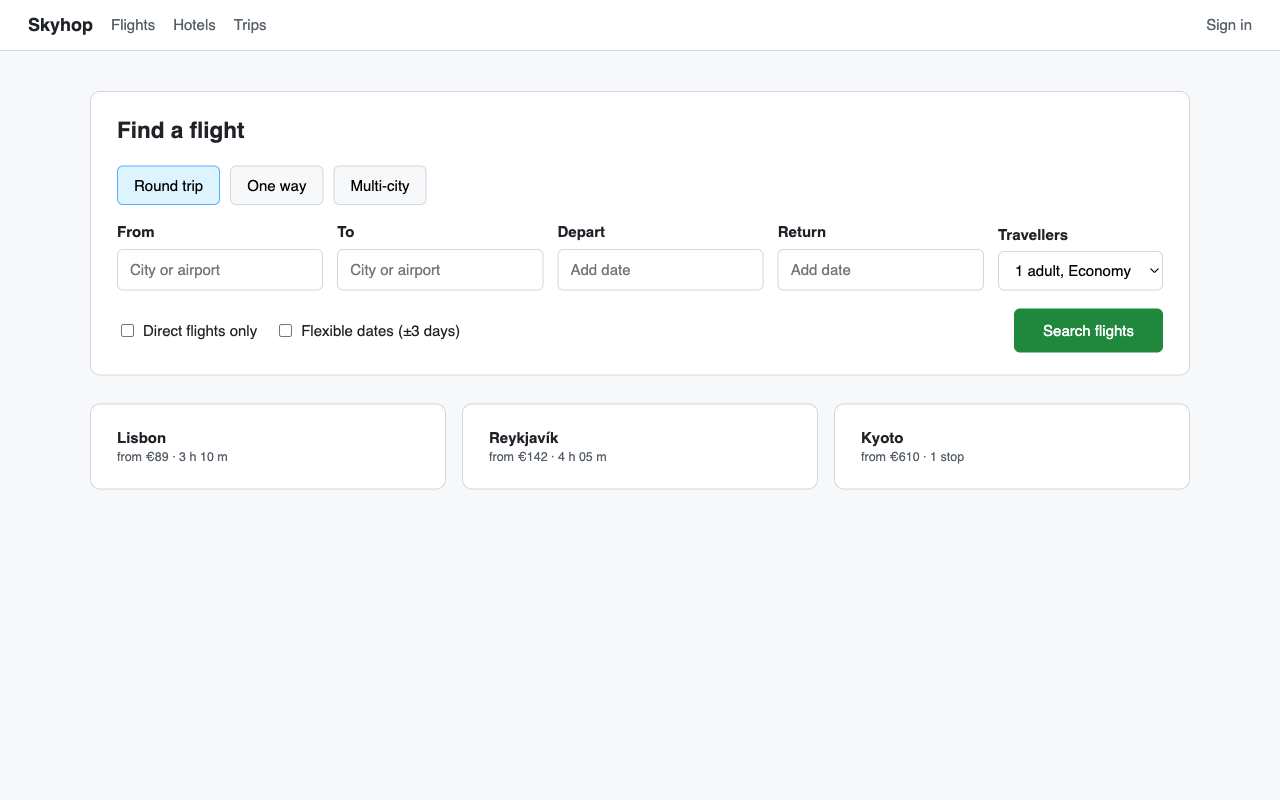Image resolution: width=1280 pixels, height=800 pixels.
Task: Open the Depart date field
Action: pos(660,270)
